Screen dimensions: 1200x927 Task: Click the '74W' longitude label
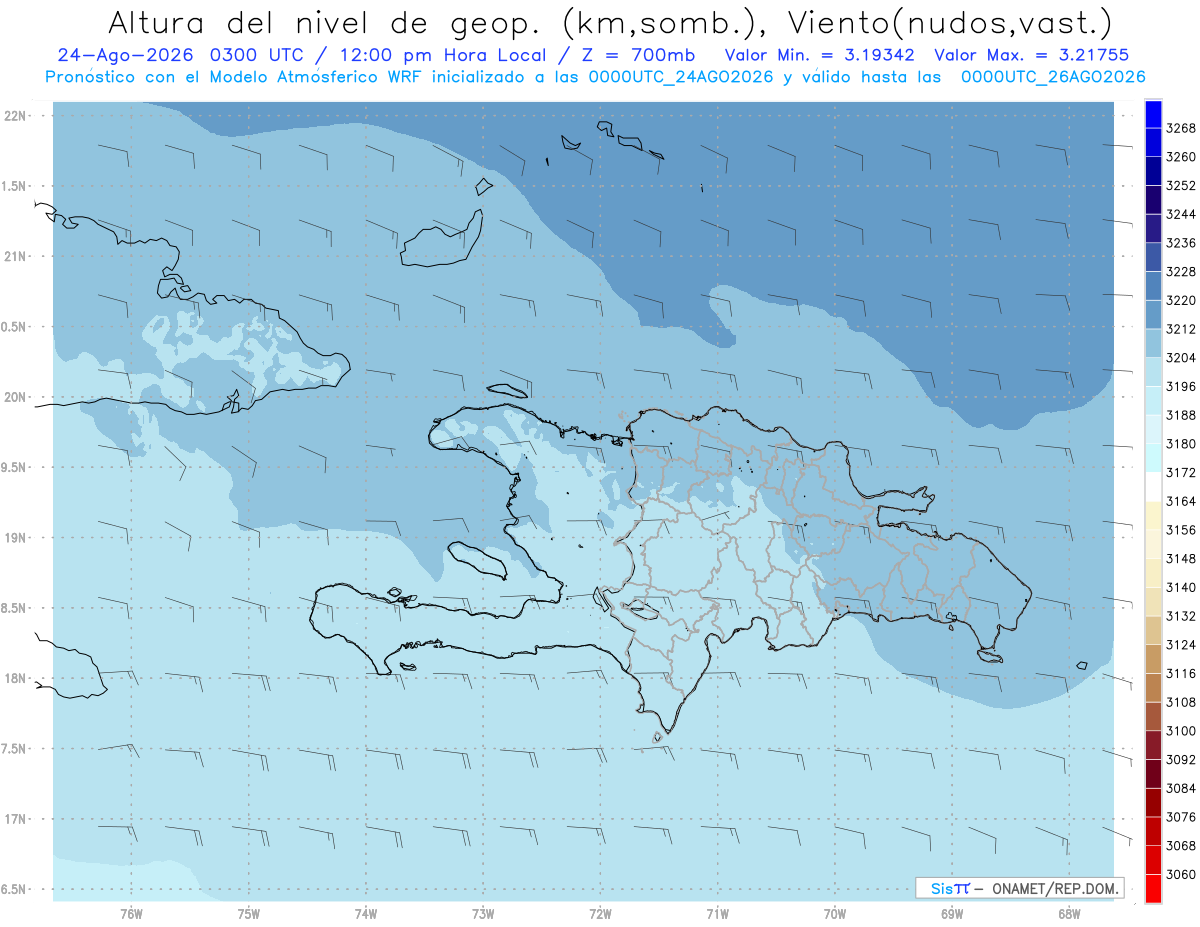point(366,914)
